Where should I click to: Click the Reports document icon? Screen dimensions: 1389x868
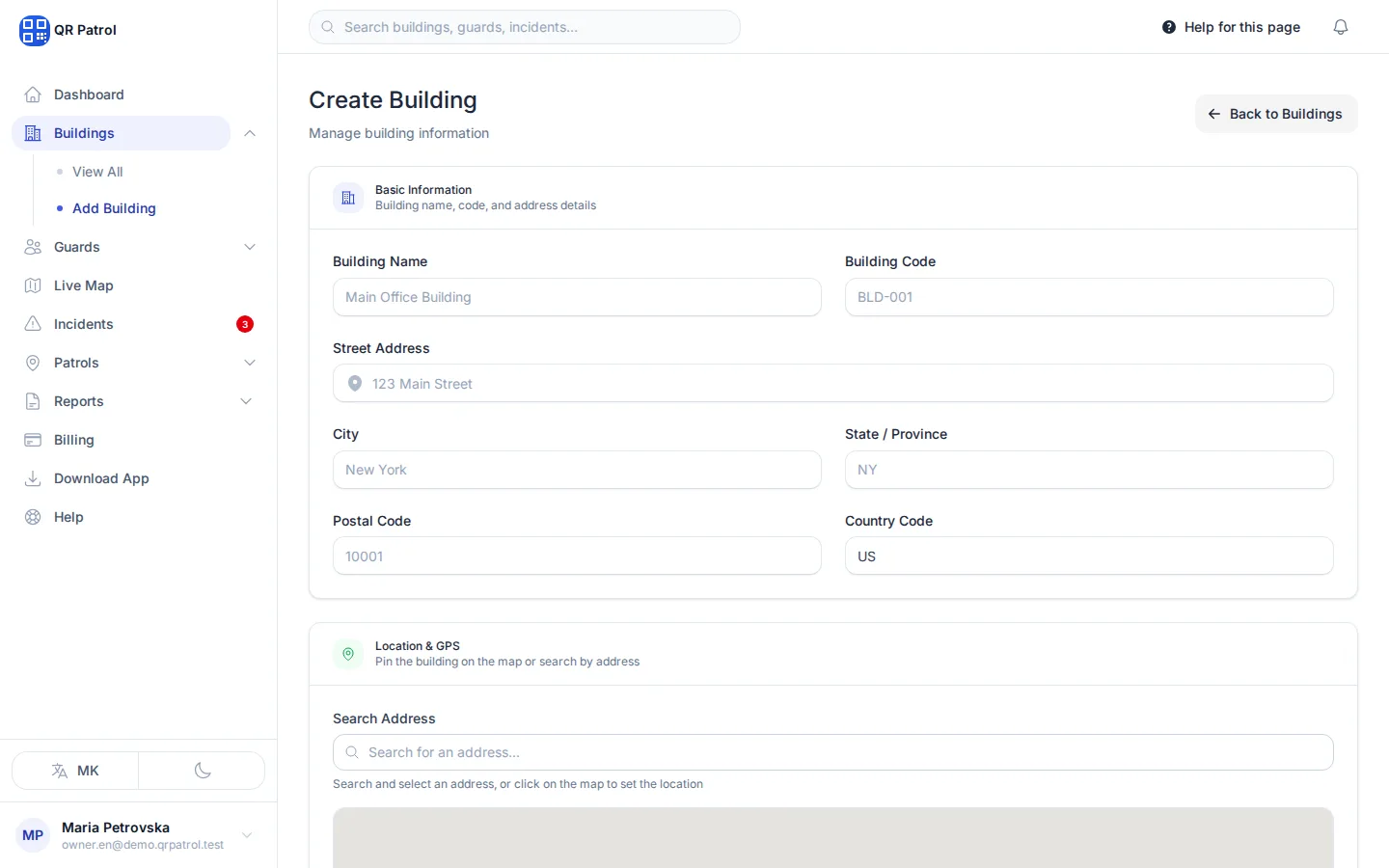coord(33,401)
